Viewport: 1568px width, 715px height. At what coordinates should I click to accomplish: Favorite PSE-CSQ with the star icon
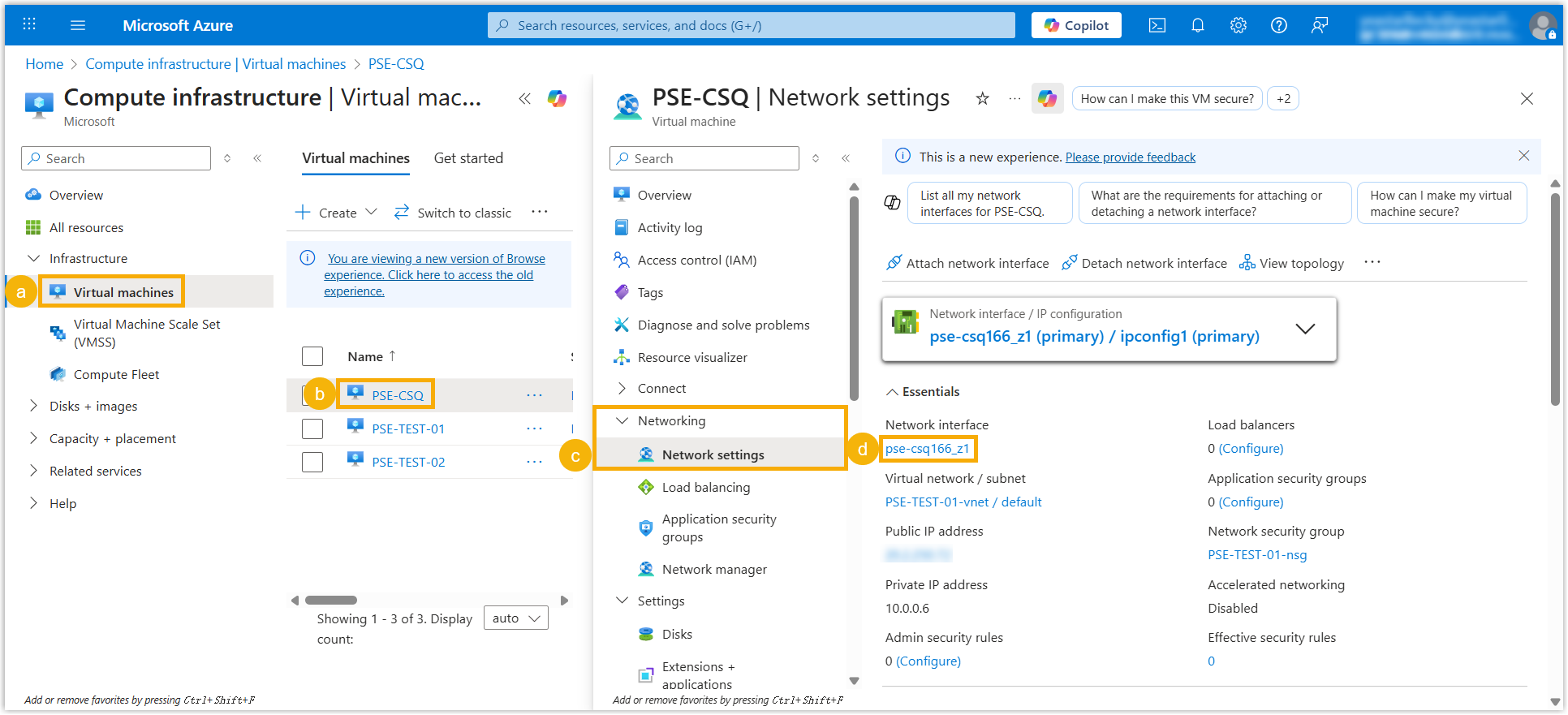click(982, 99)
